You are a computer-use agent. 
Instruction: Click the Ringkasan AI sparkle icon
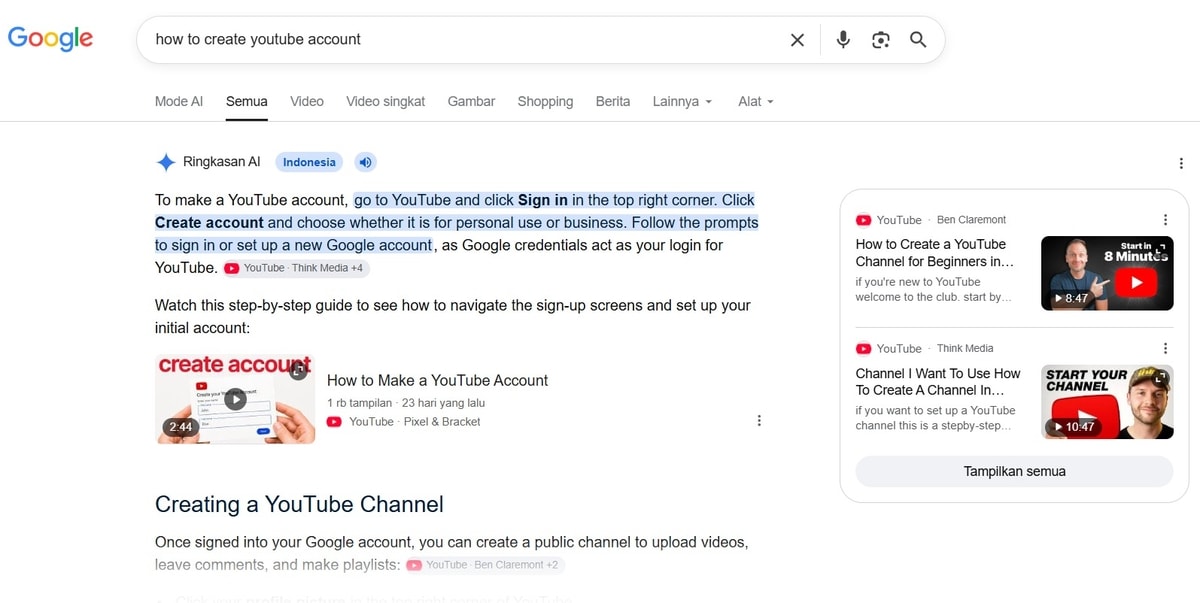[x=166, y=162]
